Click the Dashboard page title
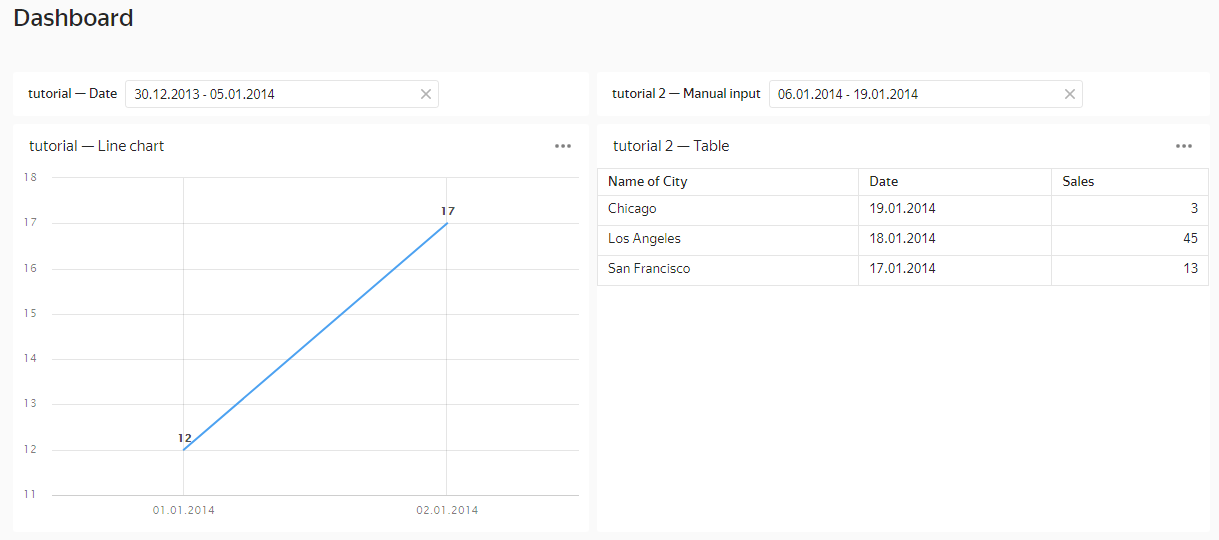Screen dimensions: 1219x540 (73, 18)
